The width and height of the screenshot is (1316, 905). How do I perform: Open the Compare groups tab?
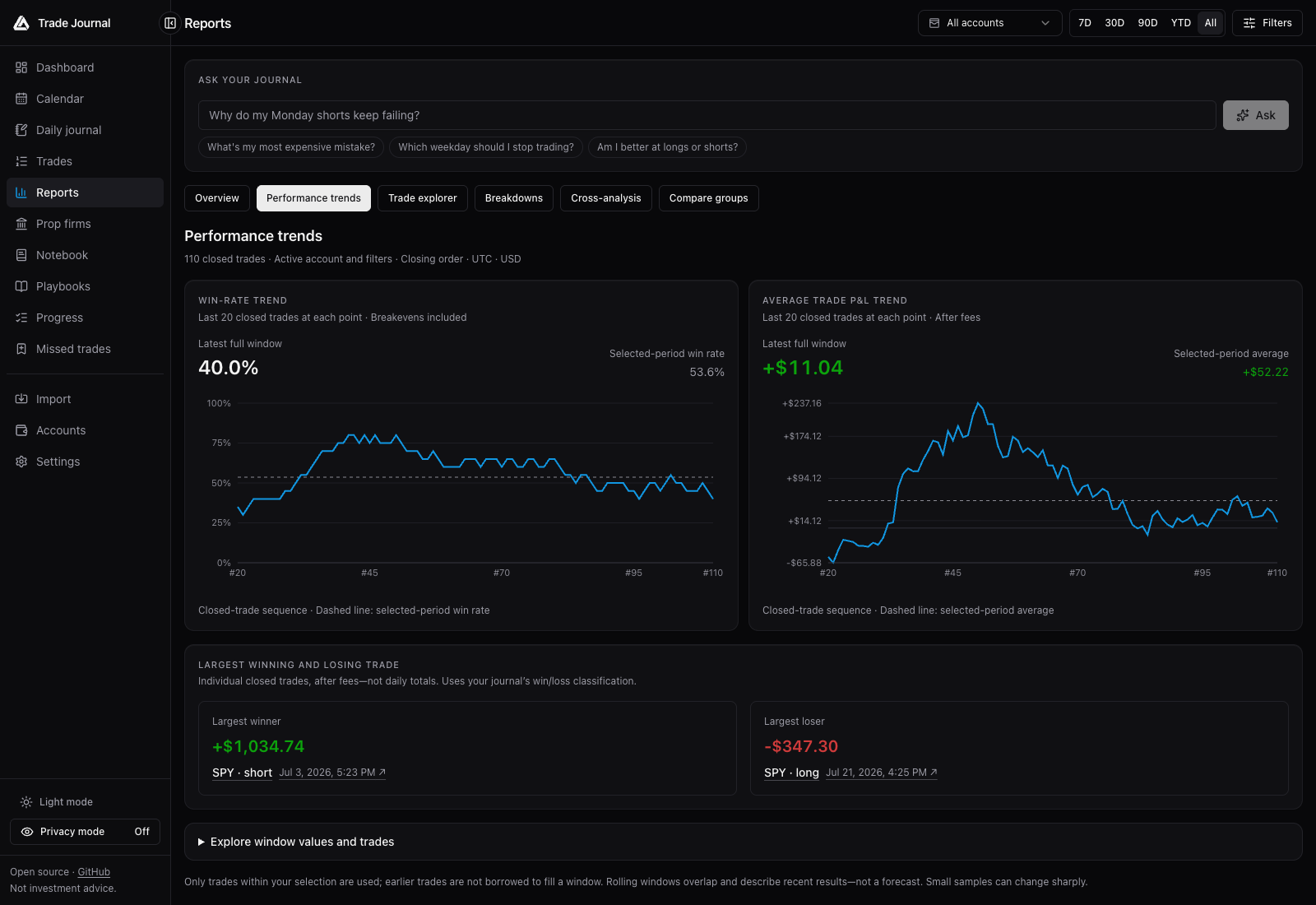(x=709, y=198)
